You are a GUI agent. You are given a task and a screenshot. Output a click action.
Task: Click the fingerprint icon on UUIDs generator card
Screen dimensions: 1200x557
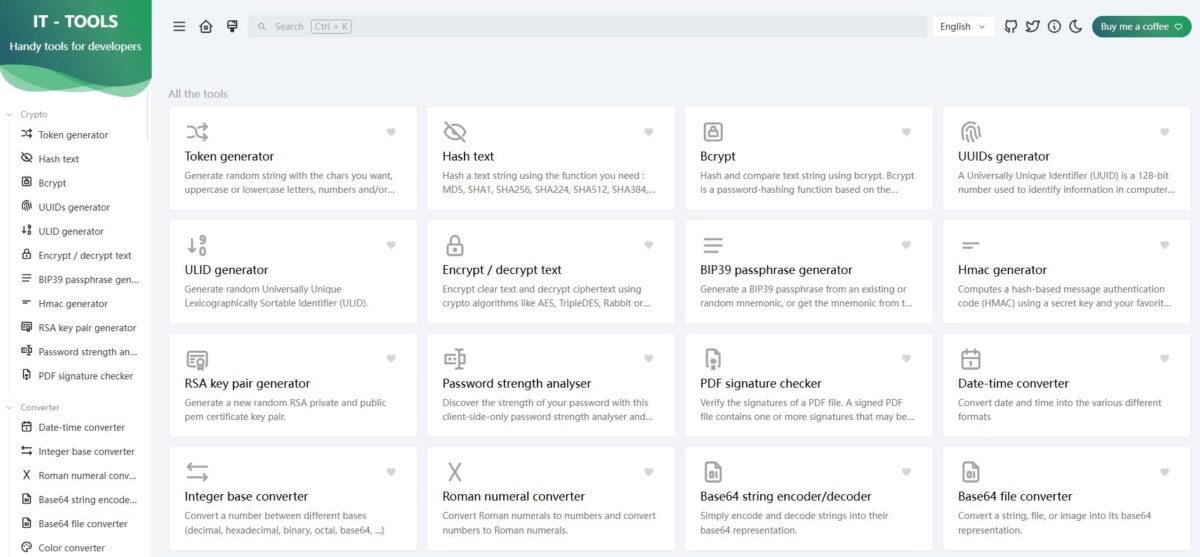click(x=970, y=132)
